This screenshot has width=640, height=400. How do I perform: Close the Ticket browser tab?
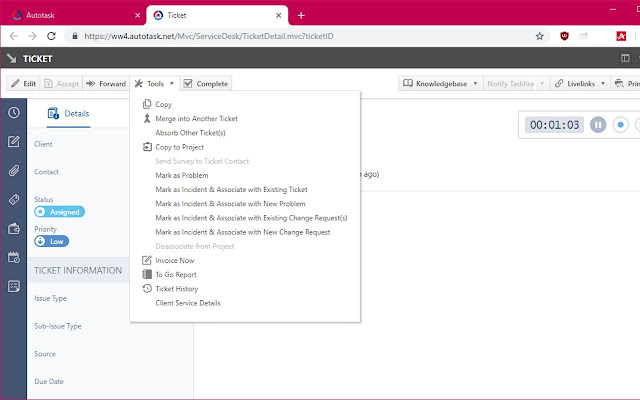(x=278, y=16)
